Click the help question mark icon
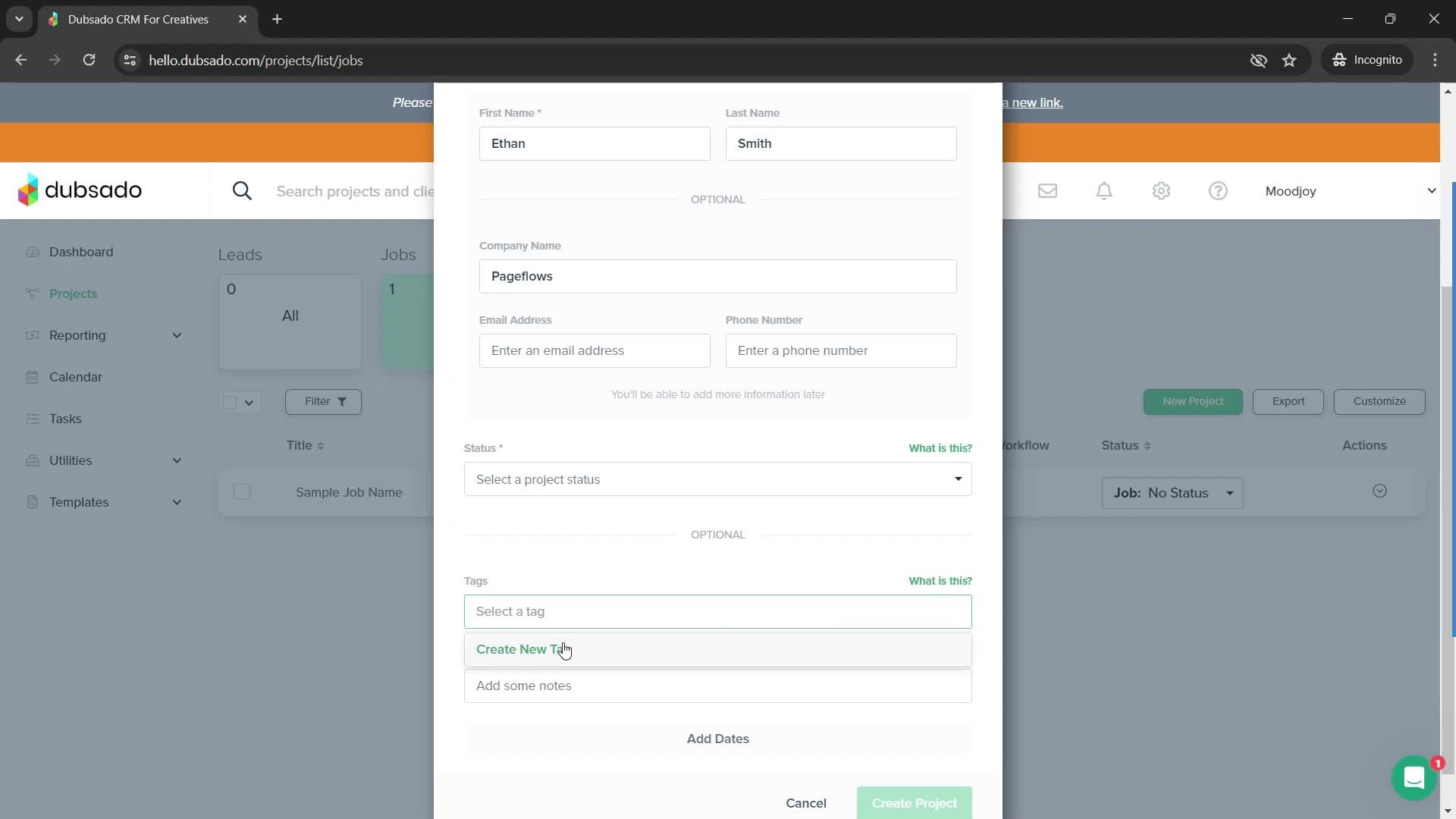Image resolution: width=1456 pixels, height=819 pixels. pos(1218,191)
